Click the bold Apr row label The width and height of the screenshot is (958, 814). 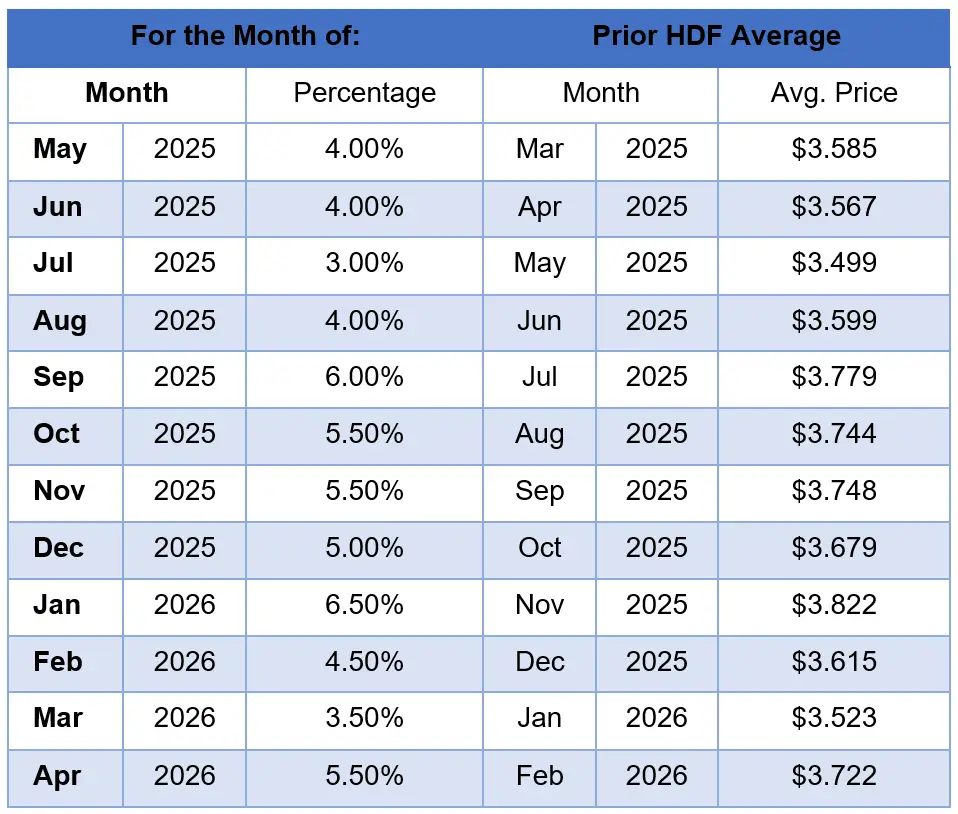[57, 776]
